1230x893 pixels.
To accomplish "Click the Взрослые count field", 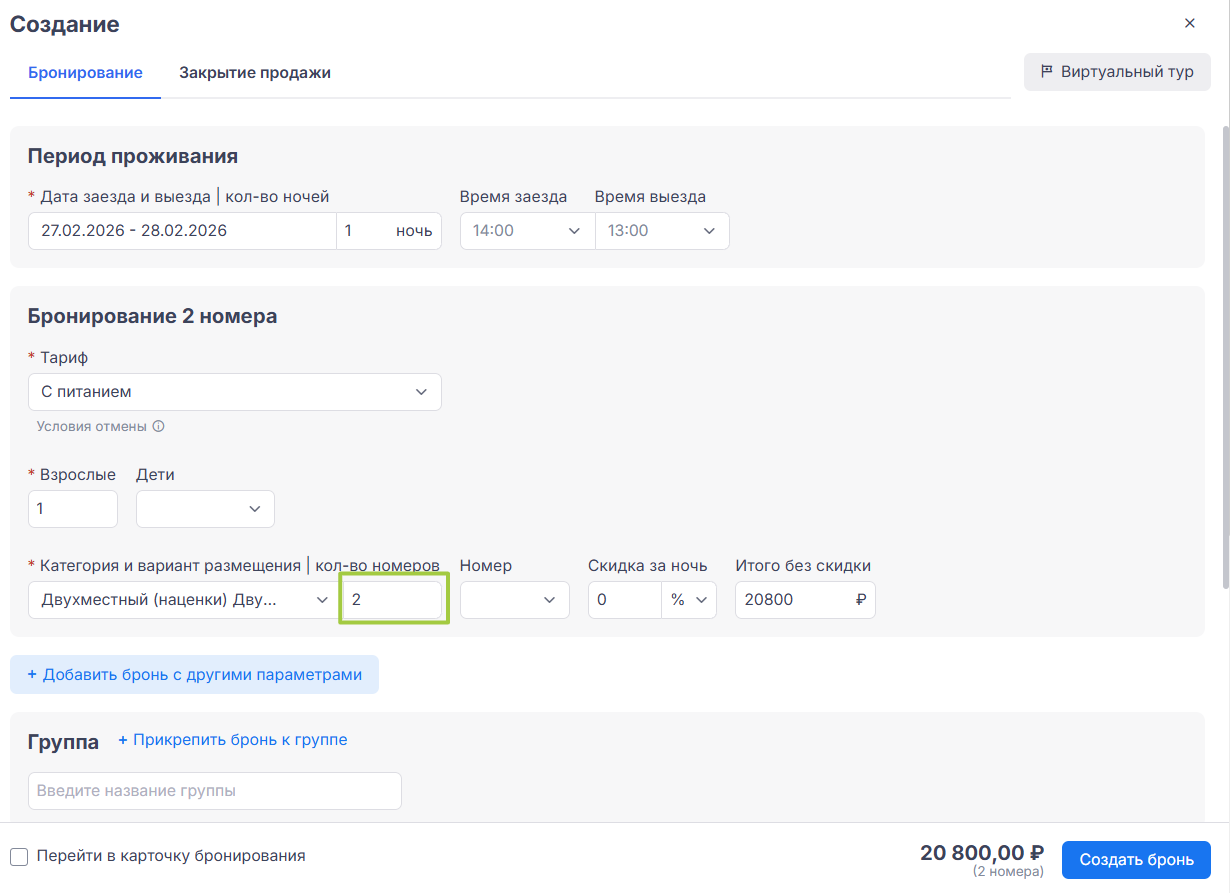I will click(x=72, y=509).
